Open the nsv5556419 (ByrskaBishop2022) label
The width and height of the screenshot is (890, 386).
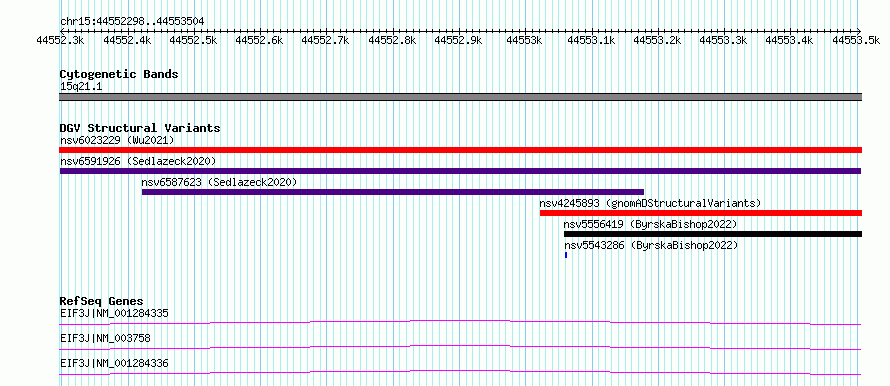[650, 224]
